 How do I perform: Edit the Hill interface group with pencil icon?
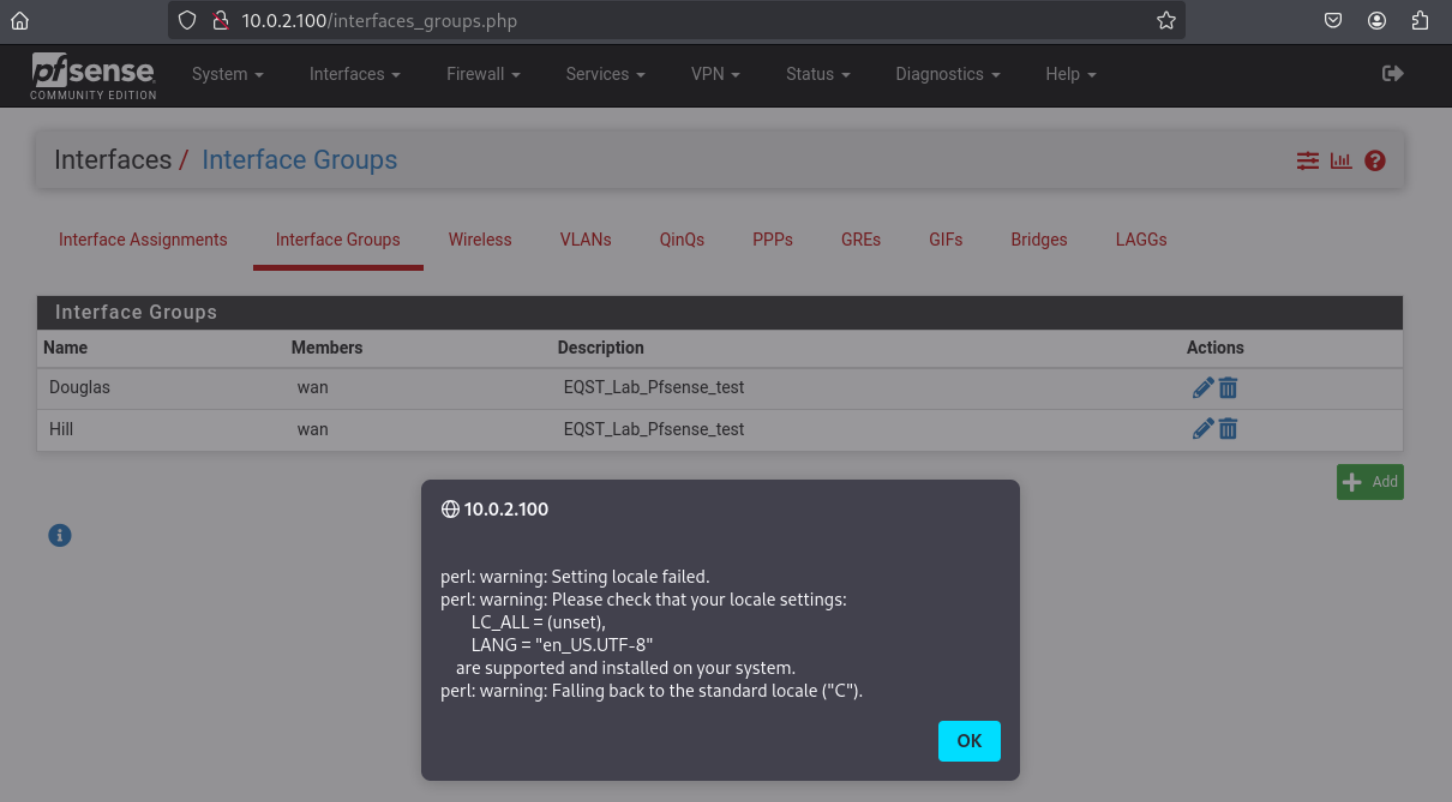[x=1203, y=429]
